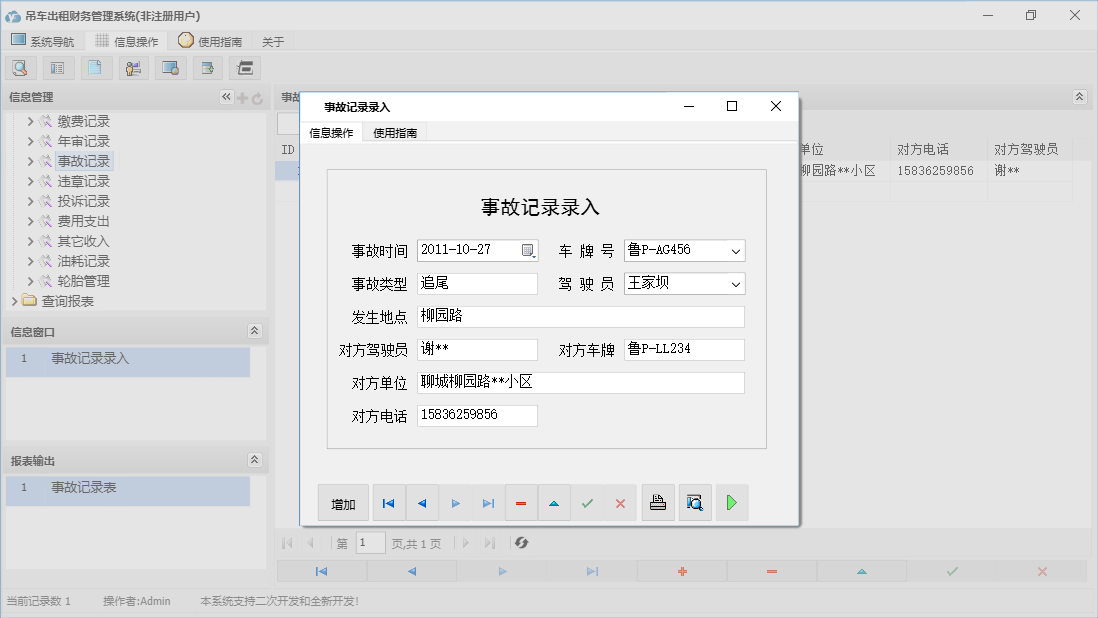Click the 增加 button to add record
The height and width of the screenshot is (618, 1098).
342,503
